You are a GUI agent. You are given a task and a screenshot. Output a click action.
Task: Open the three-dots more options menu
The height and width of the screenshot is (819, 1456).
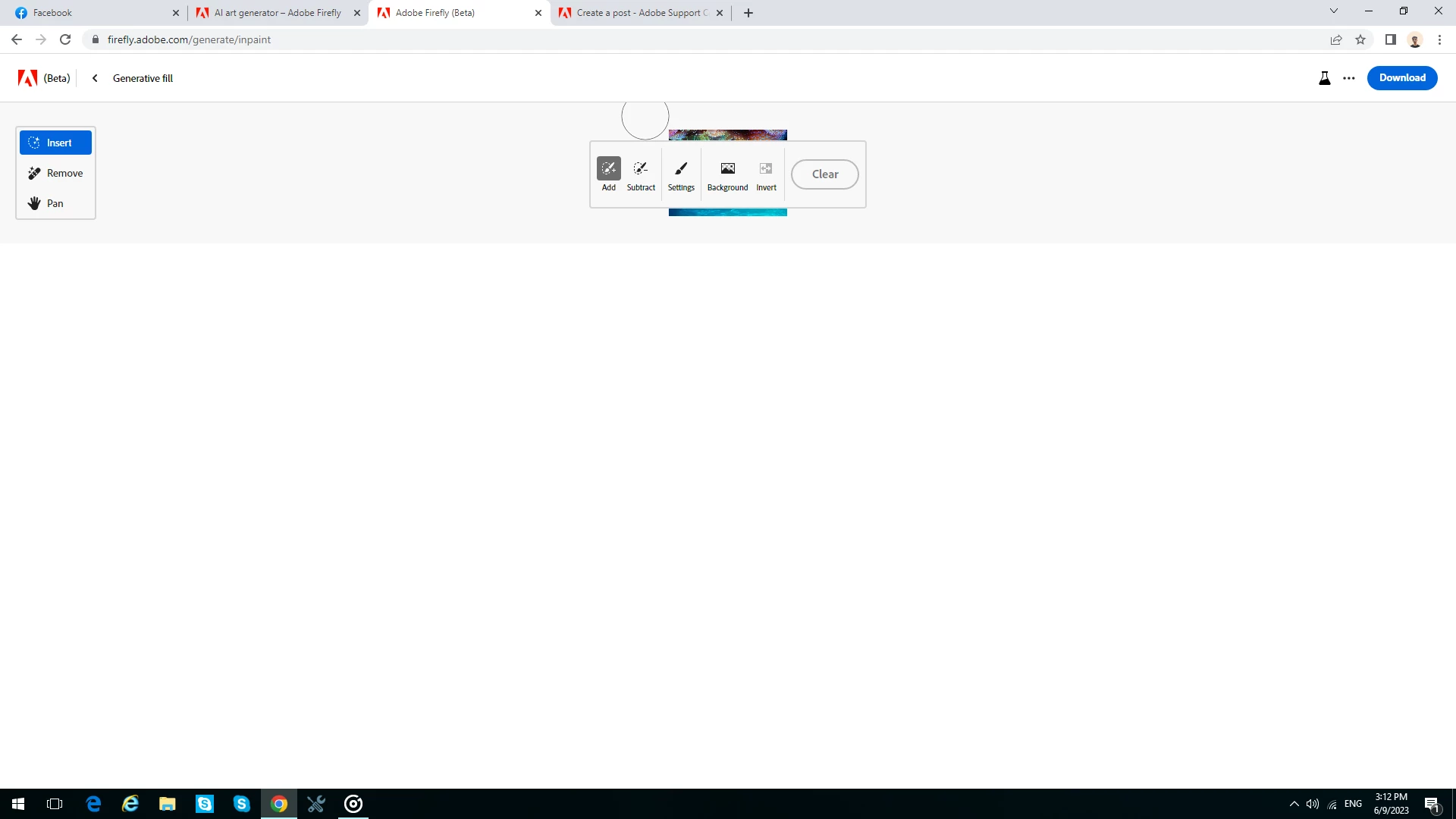pyautogui.click(x=1349, y=78)
